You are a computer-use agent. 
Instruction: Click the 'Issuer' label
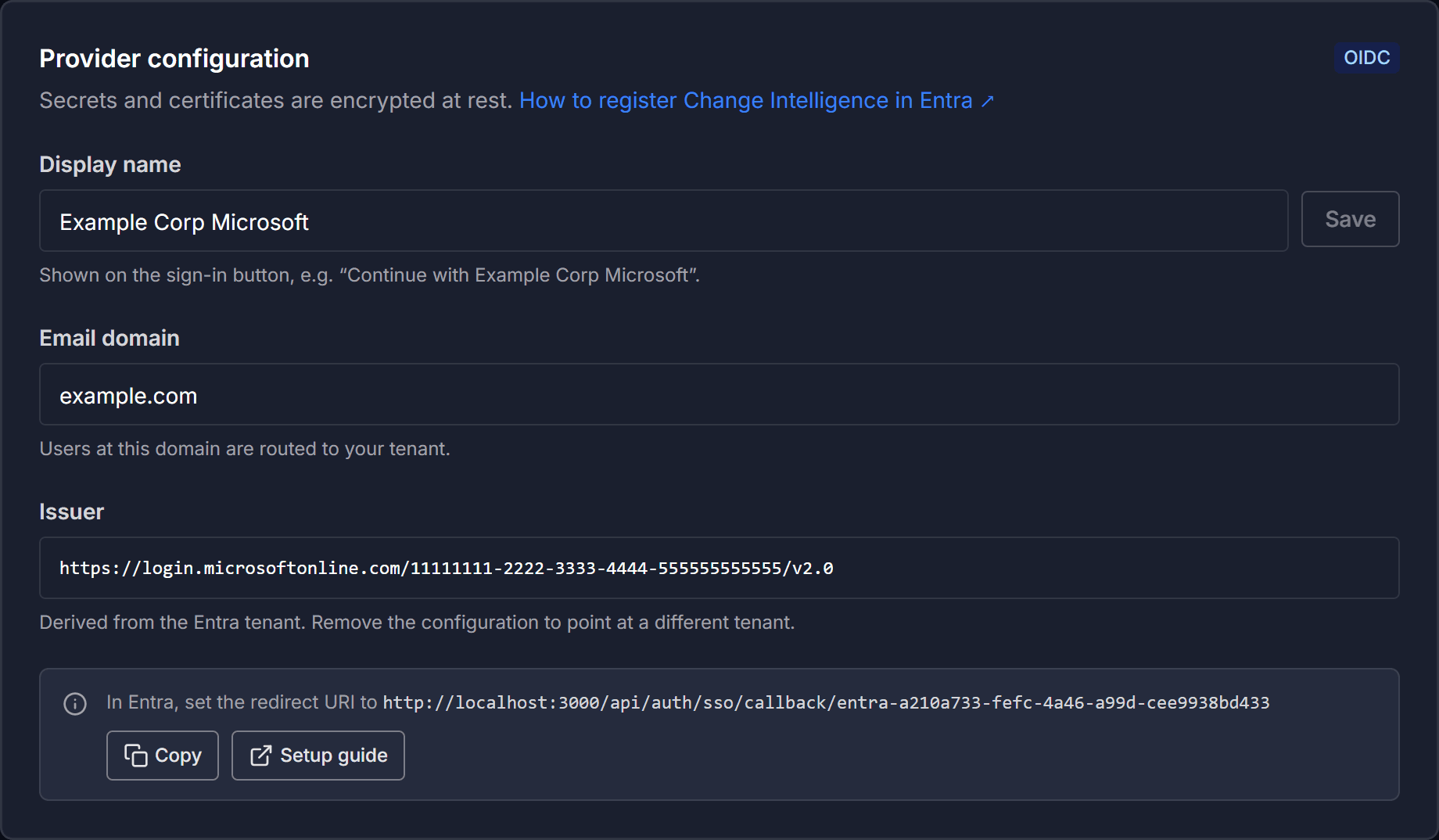[x=72, y=512]
